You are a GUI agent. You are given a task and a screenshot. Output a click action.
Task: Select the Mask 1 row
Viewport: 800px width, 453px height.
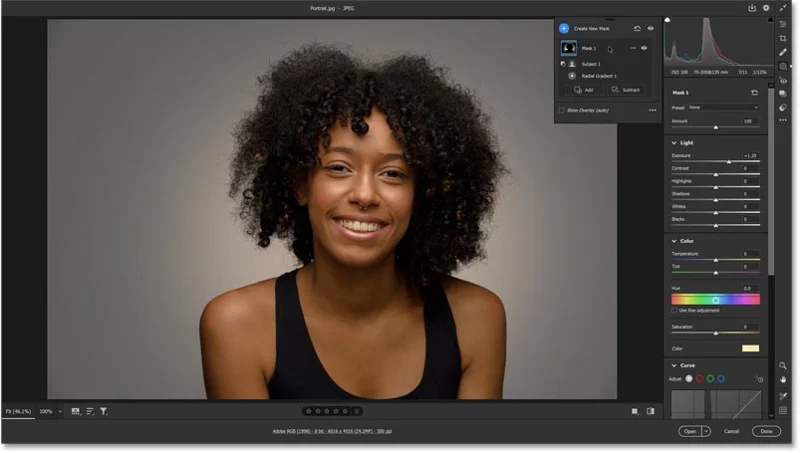(605, 48)
